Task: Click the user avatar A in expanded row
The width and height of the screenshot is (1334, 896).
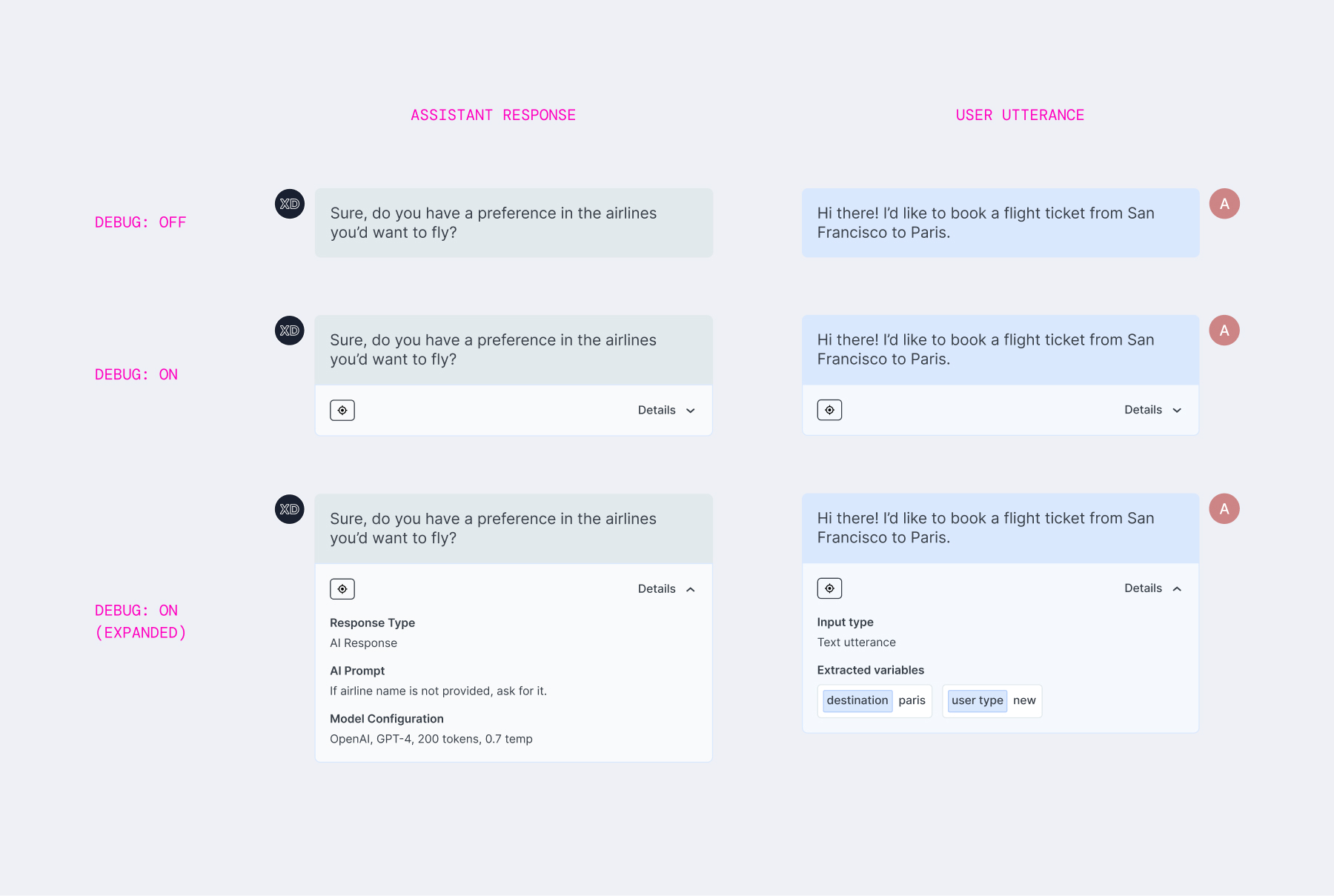Action: pos(1224,509)
